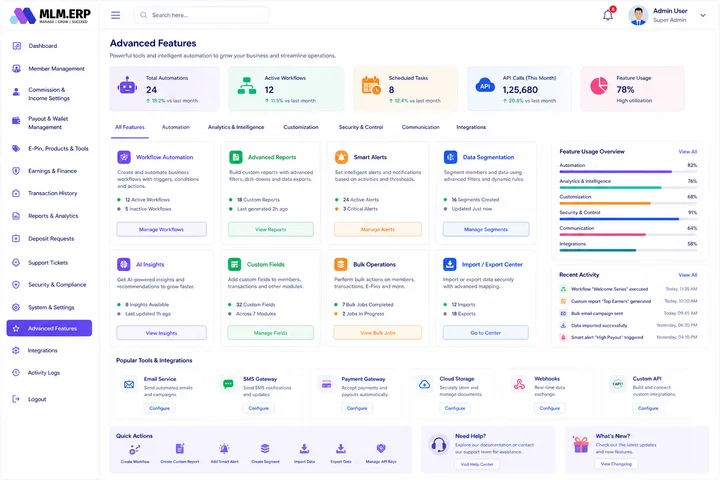Viewport: 720px width, 480px height.
Task: Click the Go to Center button
Action: tap(485, 333)
